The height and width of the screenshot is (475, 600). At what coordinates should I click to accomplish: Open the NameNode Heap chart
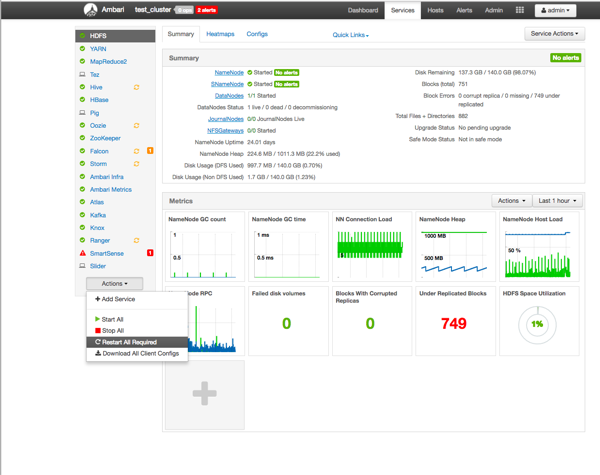click(455, 246)
